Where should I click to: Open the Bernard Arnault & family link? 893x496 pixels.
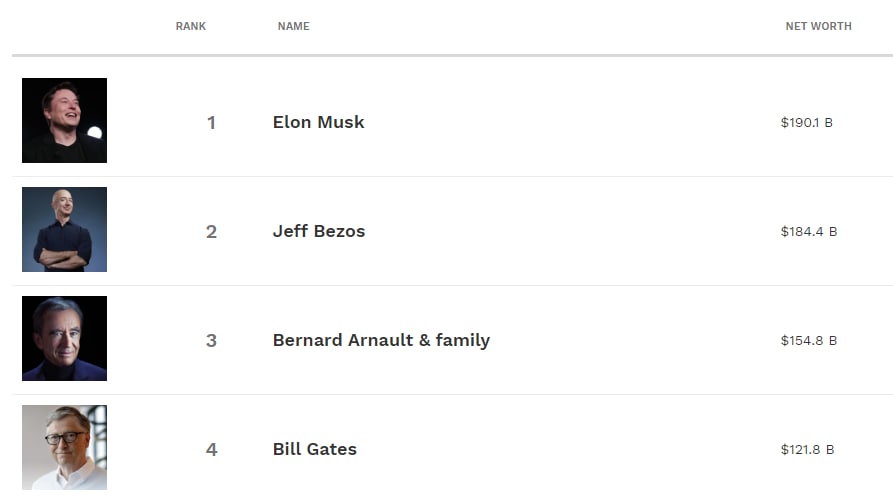click(381, 341)
